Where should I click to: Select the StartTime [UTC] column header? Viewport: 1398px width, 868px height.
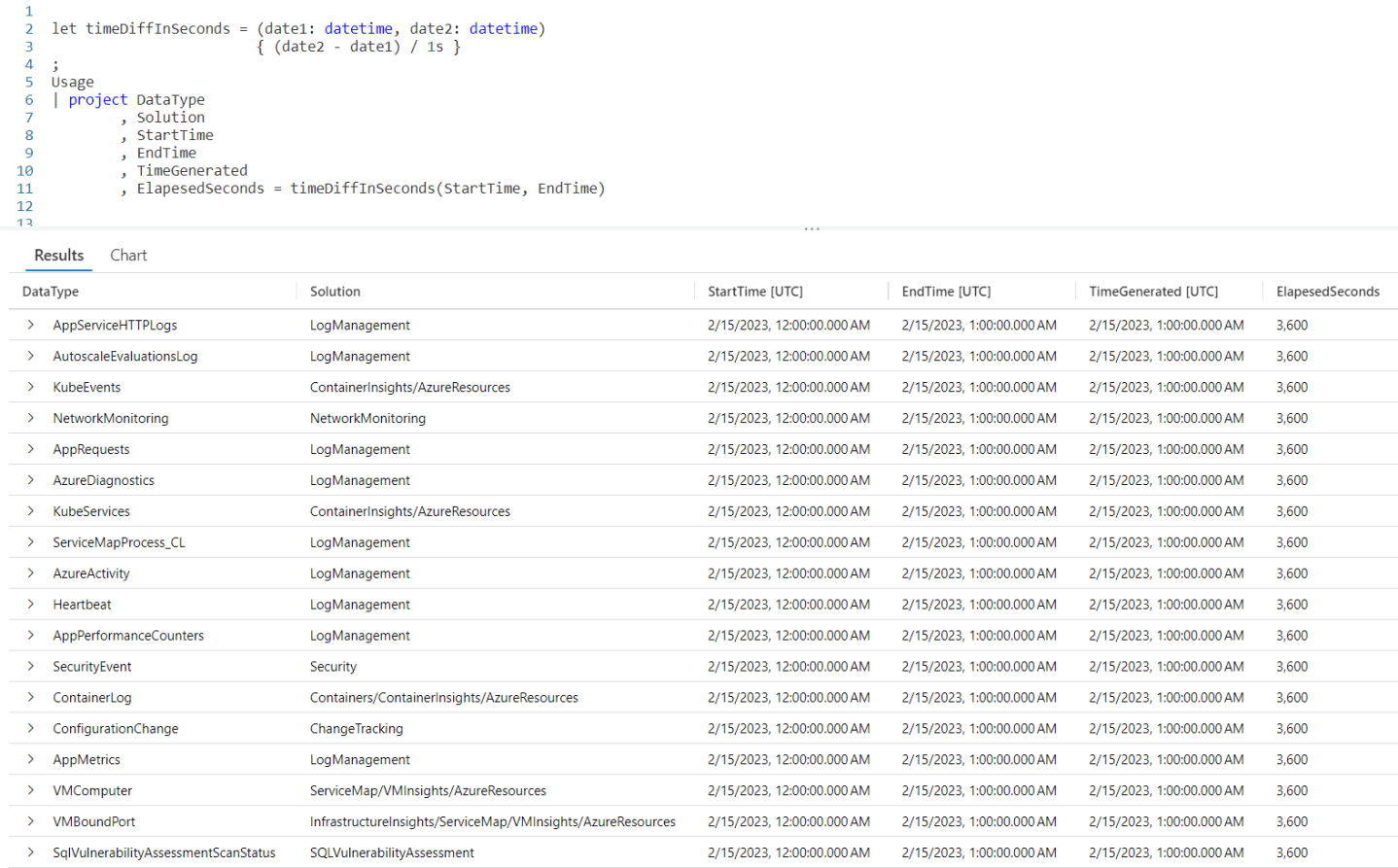(x=755, y=292)
